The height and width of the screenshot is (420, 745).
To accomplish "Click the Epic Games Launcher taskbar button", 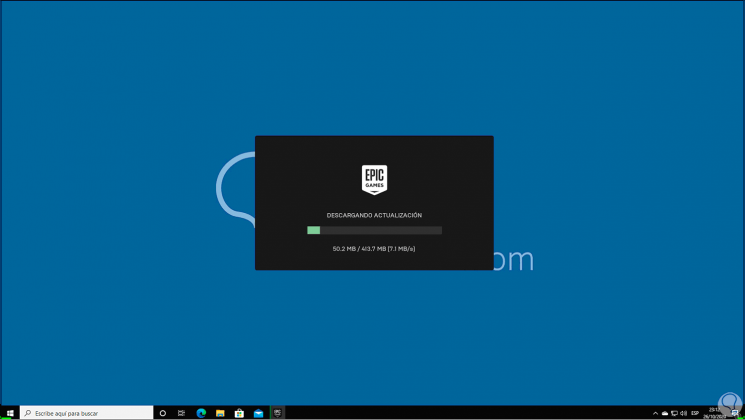I will 277,413.
